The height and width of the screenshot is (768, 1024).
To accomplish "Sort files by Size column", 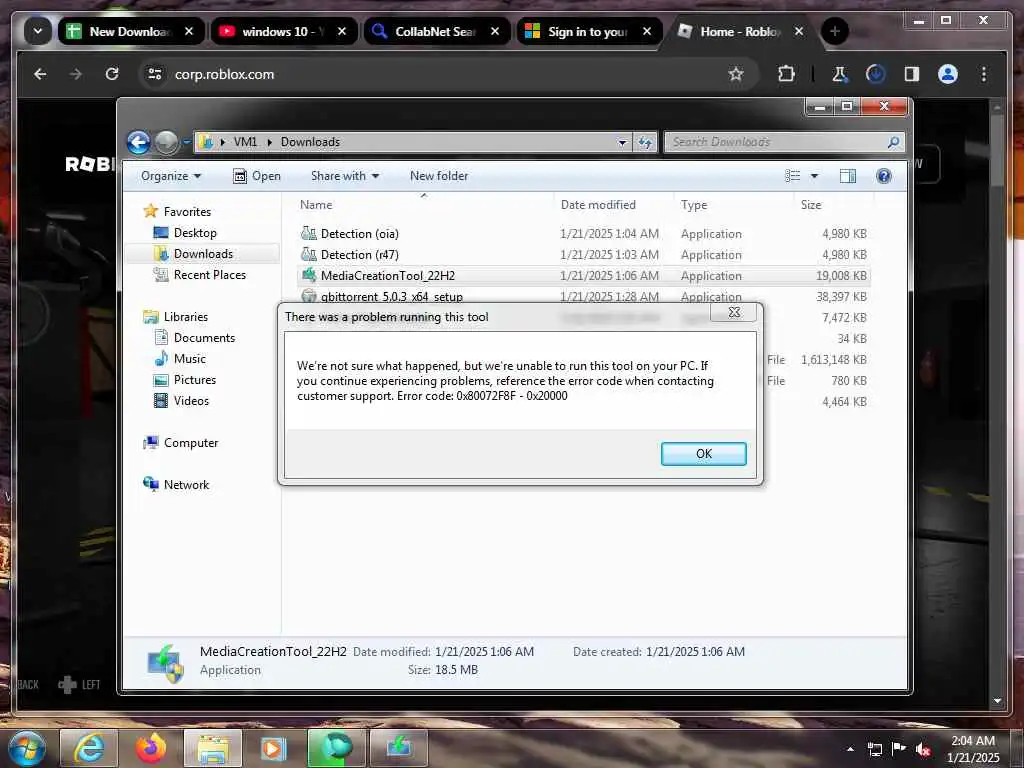I will coord(810,204).
